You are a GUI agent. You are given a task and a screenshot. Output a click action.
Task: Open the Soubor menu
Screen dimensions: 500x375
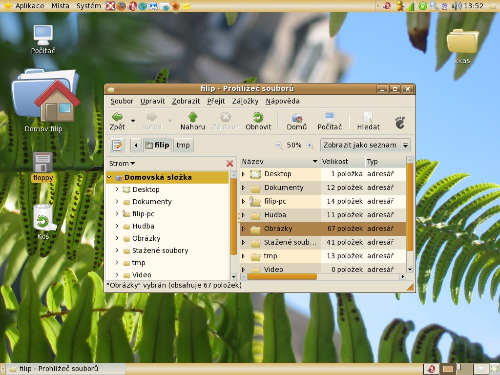click(x=122, y=101)
